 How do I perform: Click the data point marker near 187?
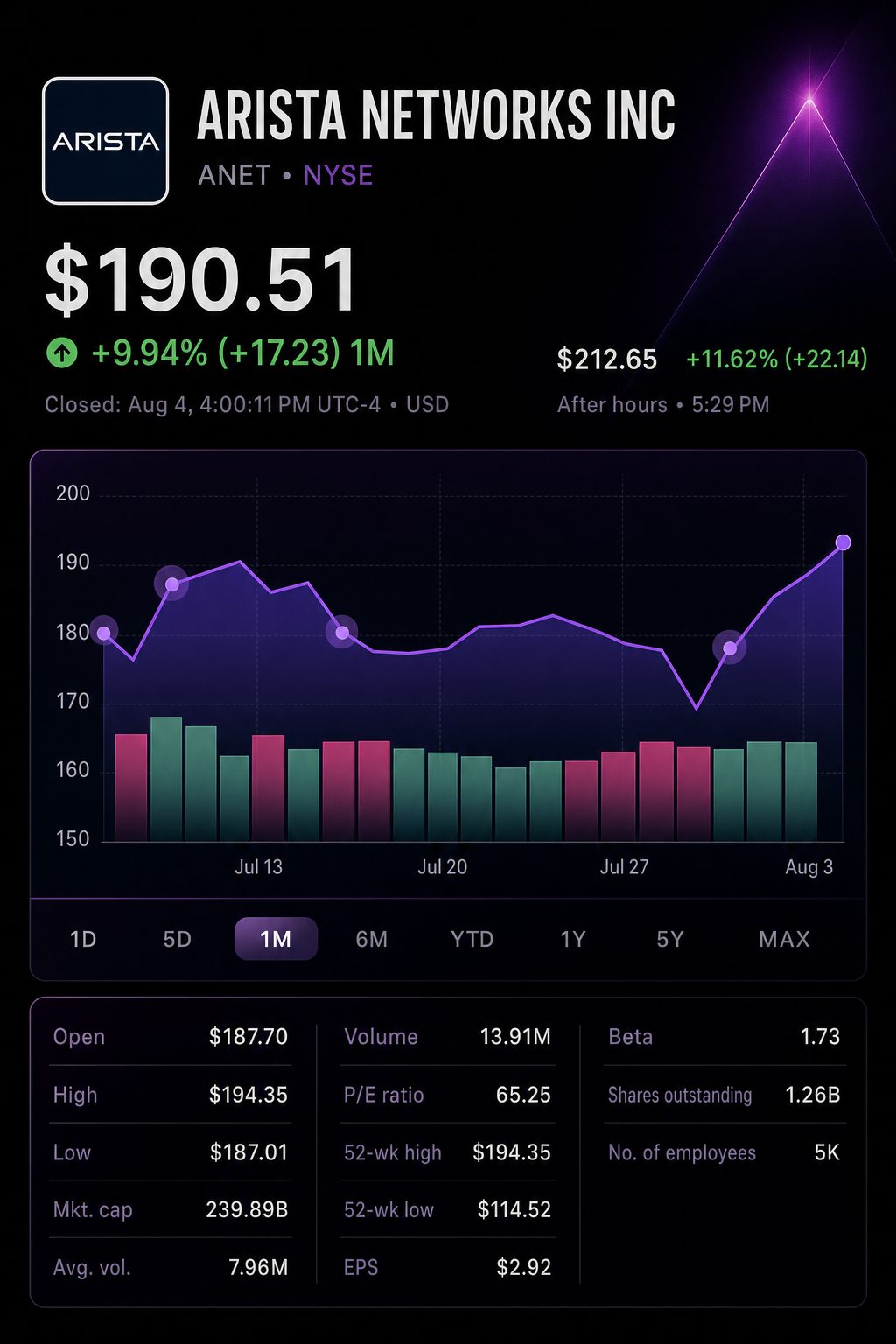click(x=171, y=584)
